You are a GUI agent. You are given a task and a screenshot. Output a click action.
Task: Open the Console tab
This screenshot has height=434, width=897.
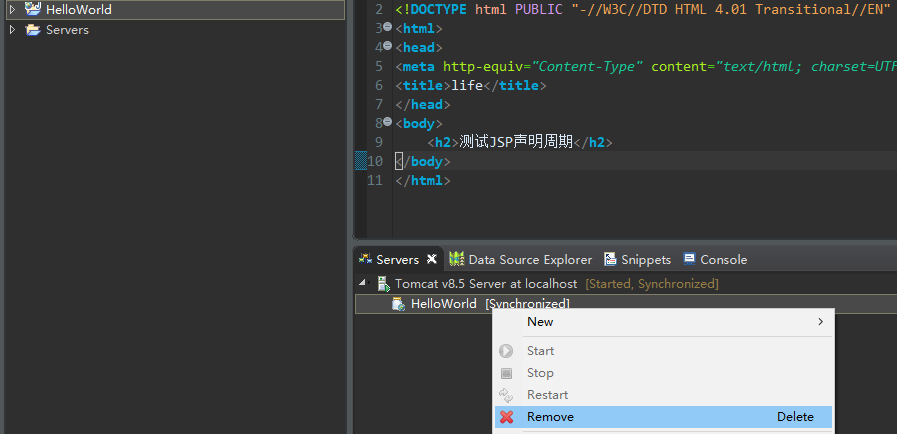click(724, 260)
